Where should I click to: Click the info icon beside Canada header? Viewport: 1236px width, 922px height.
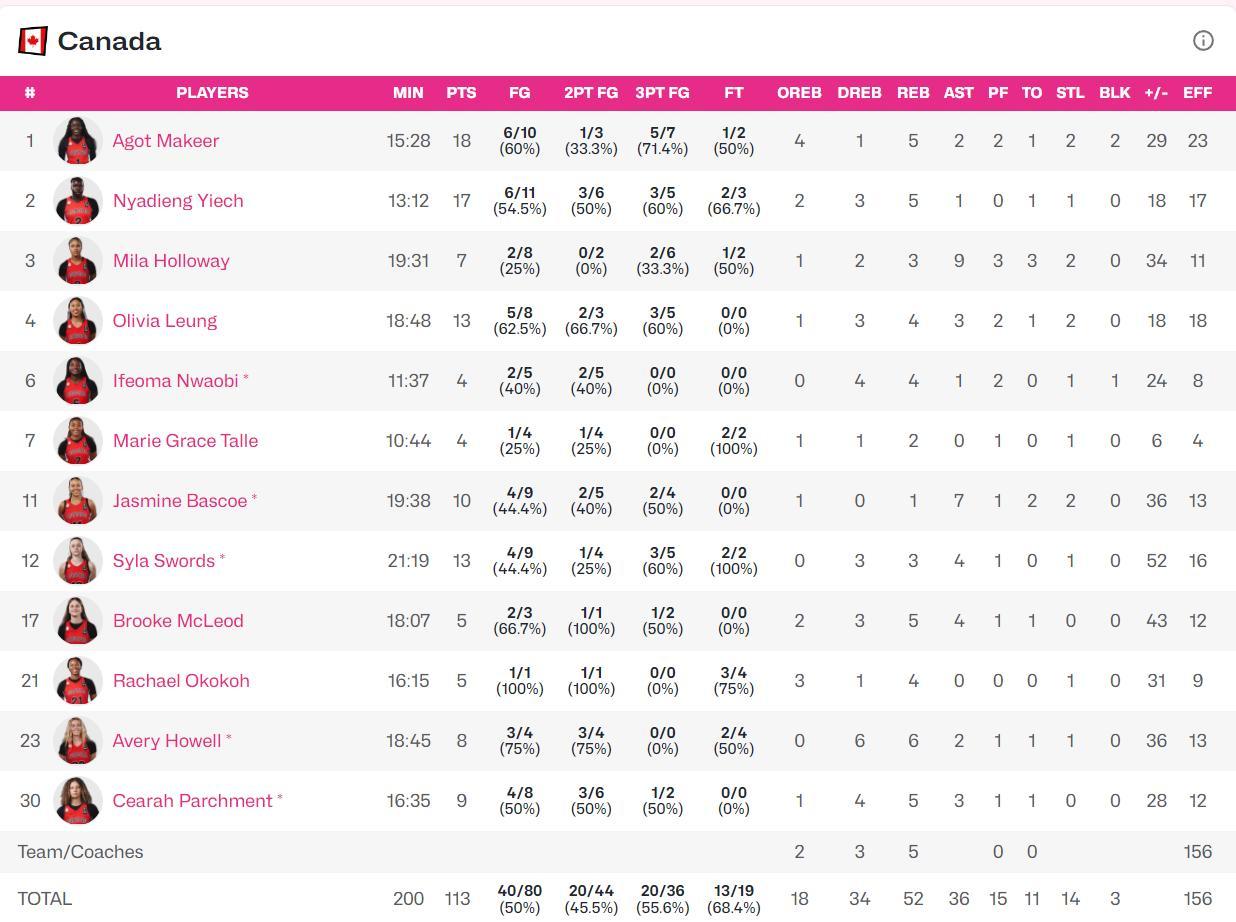coord(1203,40)
